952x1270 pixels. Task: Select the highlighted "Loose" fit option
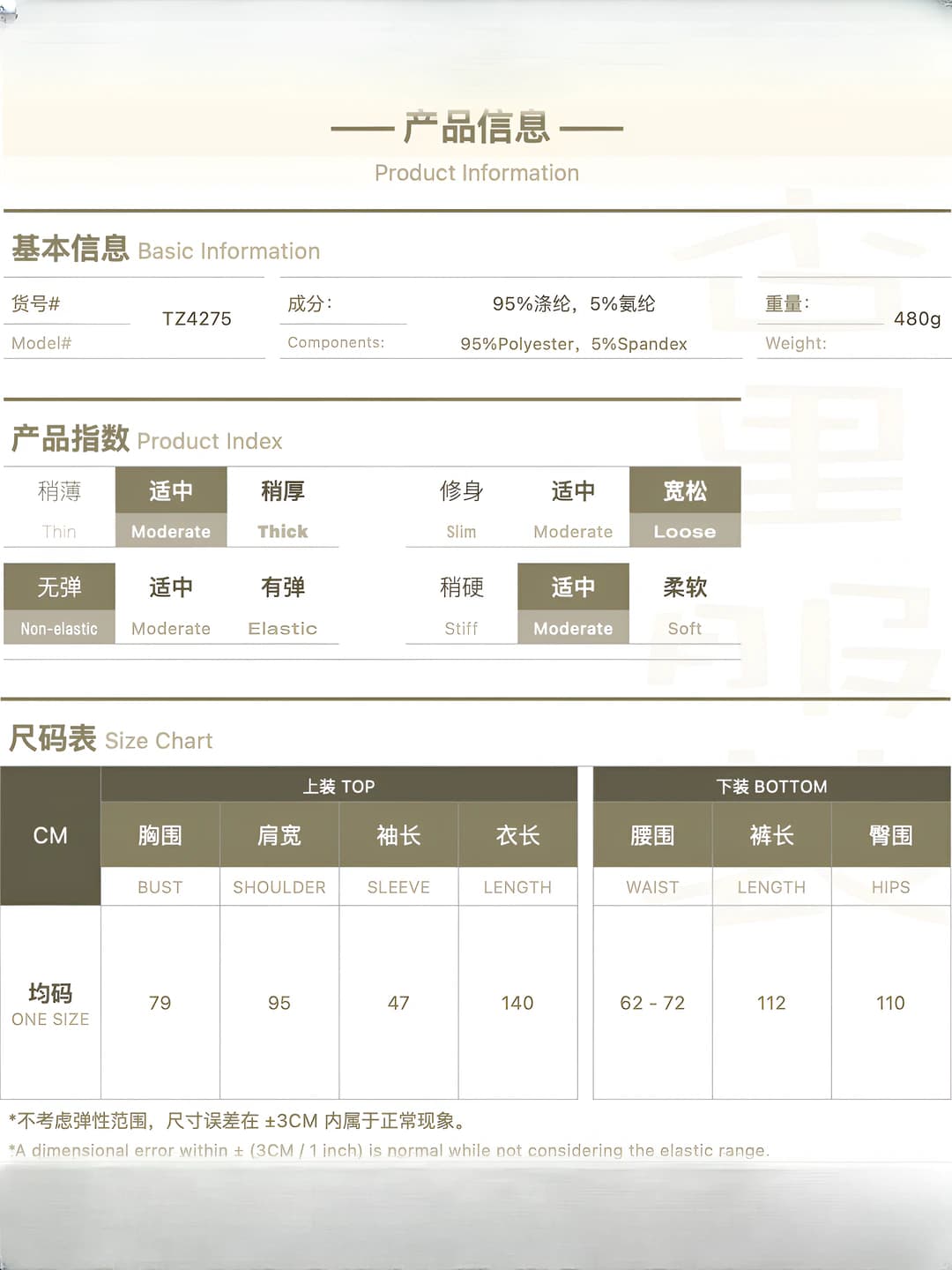point(685,532)
